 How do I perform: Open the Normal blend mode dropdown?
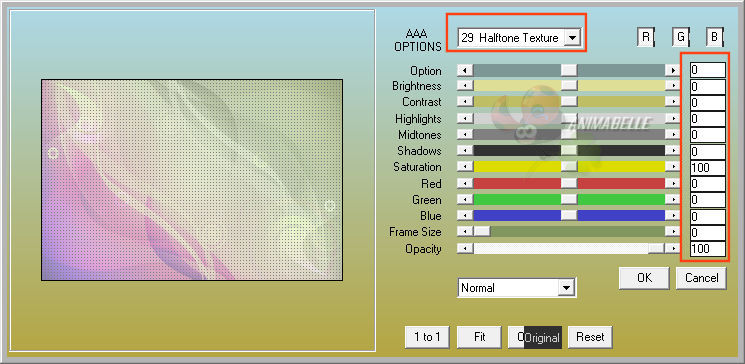tap(517, 288)
